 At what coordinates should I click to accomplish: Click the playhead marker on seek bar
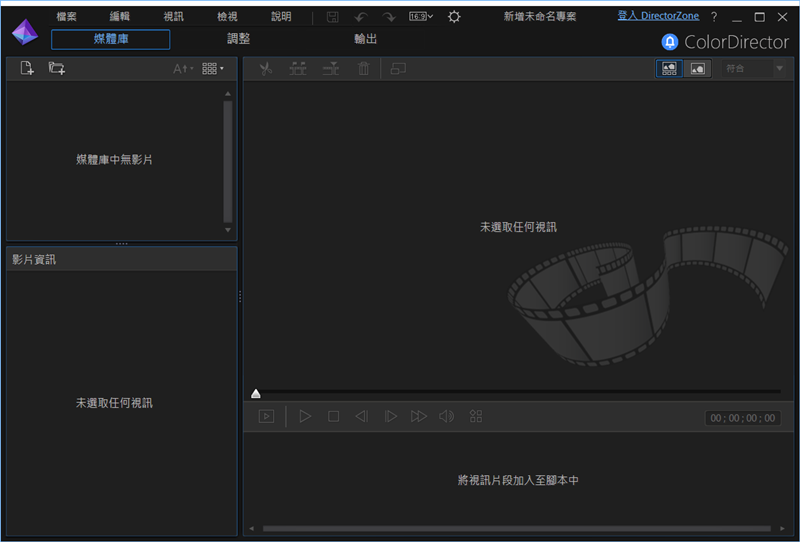(256, 393)
